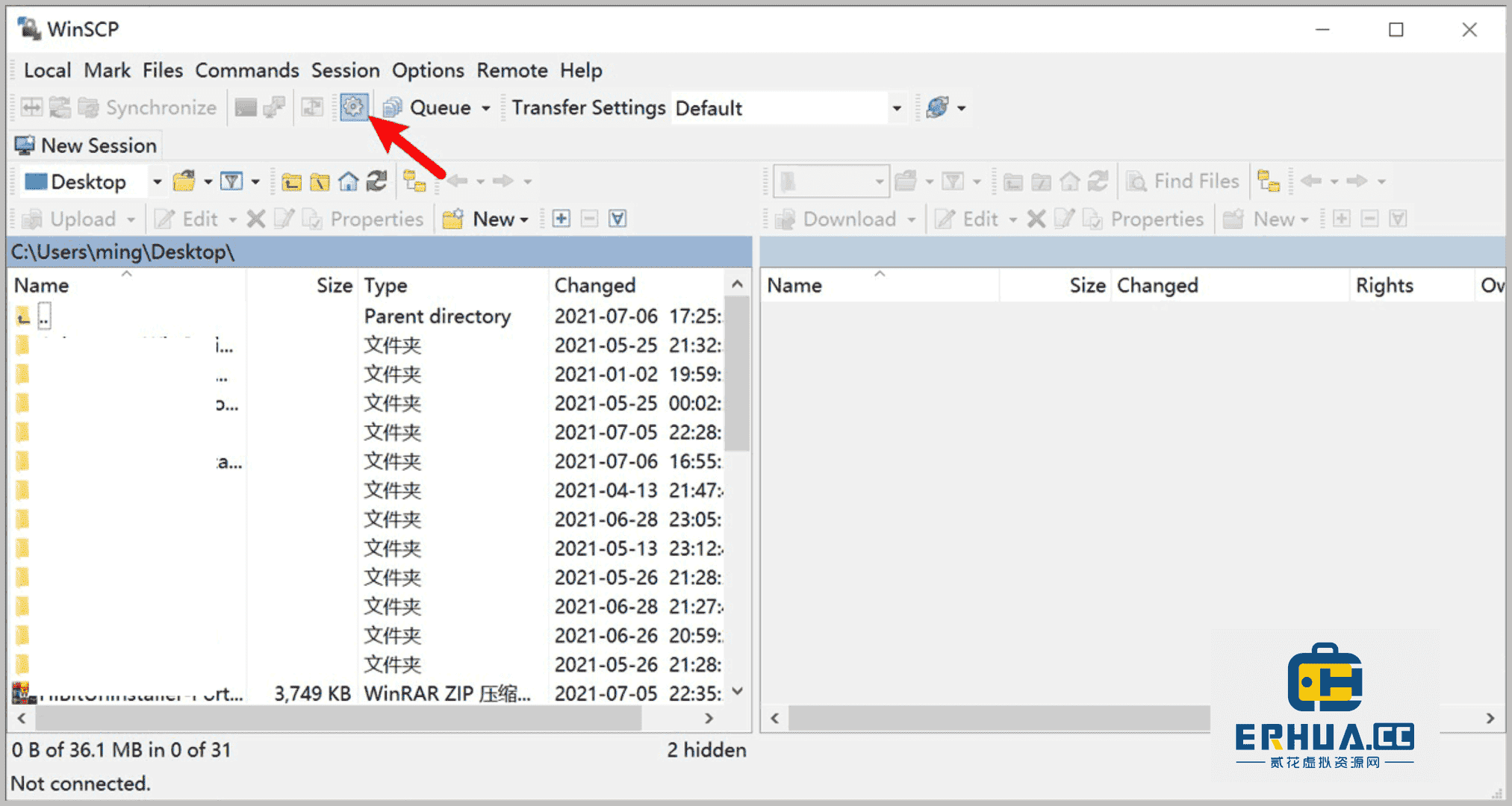Open the Remote menu
The image size is (1512, 806).
pos(512,70)
